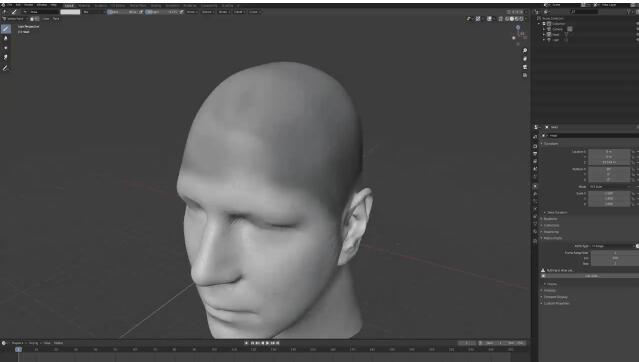Select the Draw brush tool in left toolbar
Viewport: 639px width, 362px height.
6,29
